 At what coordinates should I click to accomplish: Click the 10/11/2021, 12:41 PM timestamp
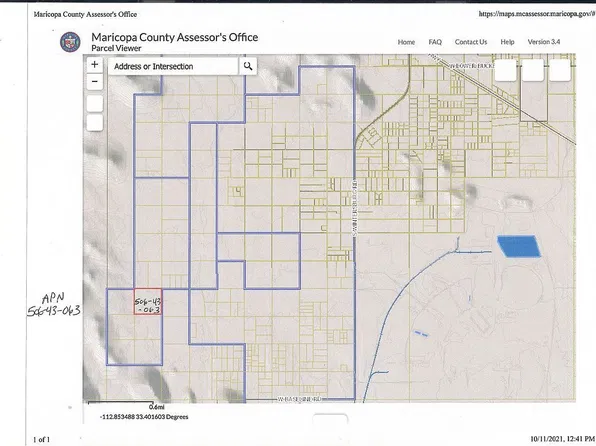tap(562, 439)
